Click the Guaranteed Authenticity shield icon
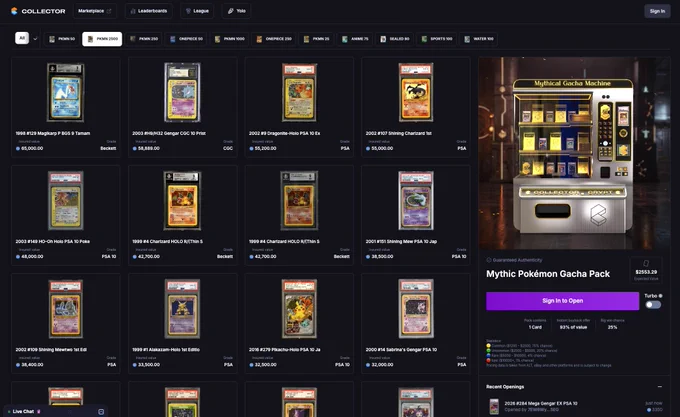Viewport: 680px width, 417px height. [489, 260]
